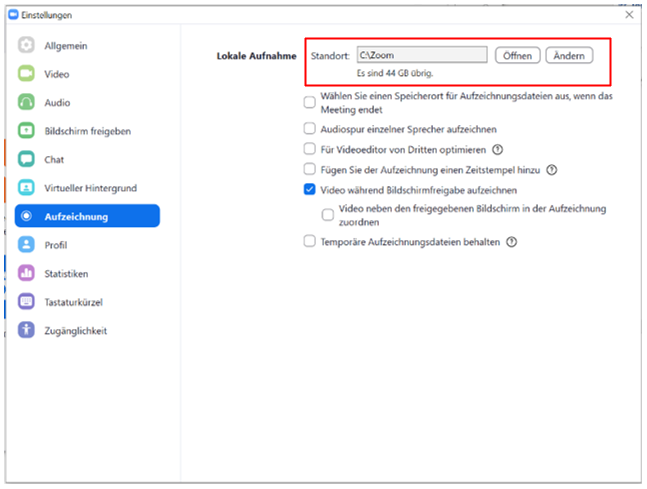Open the Profil person icon
The height and width of the screenshot is (489, 647).
pos(26,244)
